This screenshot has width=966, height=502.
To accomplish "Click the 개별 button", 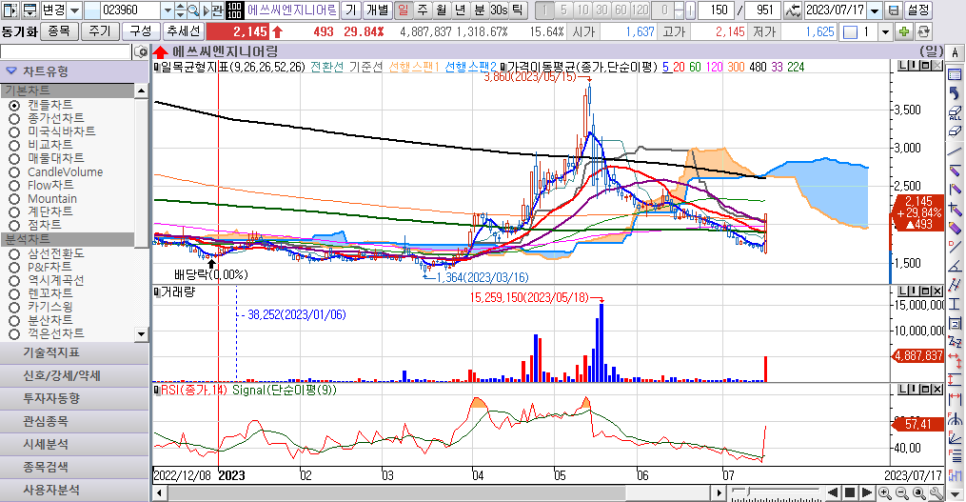I will [377, 10].
